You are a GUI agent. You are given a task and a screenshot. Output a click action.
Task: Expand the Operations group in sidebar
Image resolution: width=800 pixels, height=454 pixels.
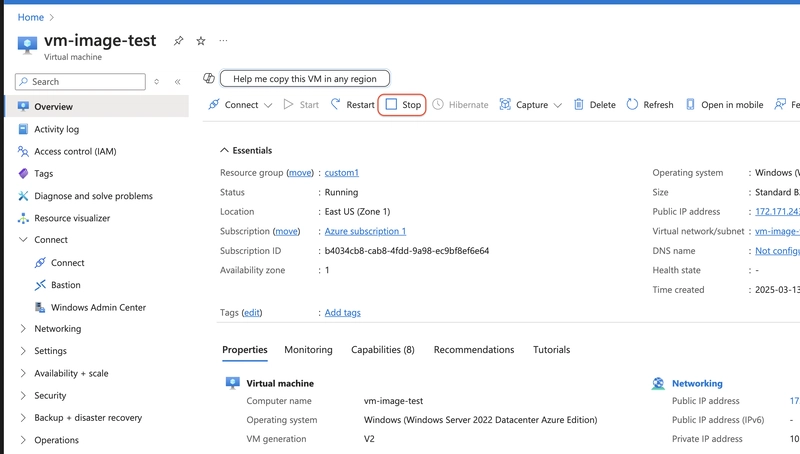(23, 440)
